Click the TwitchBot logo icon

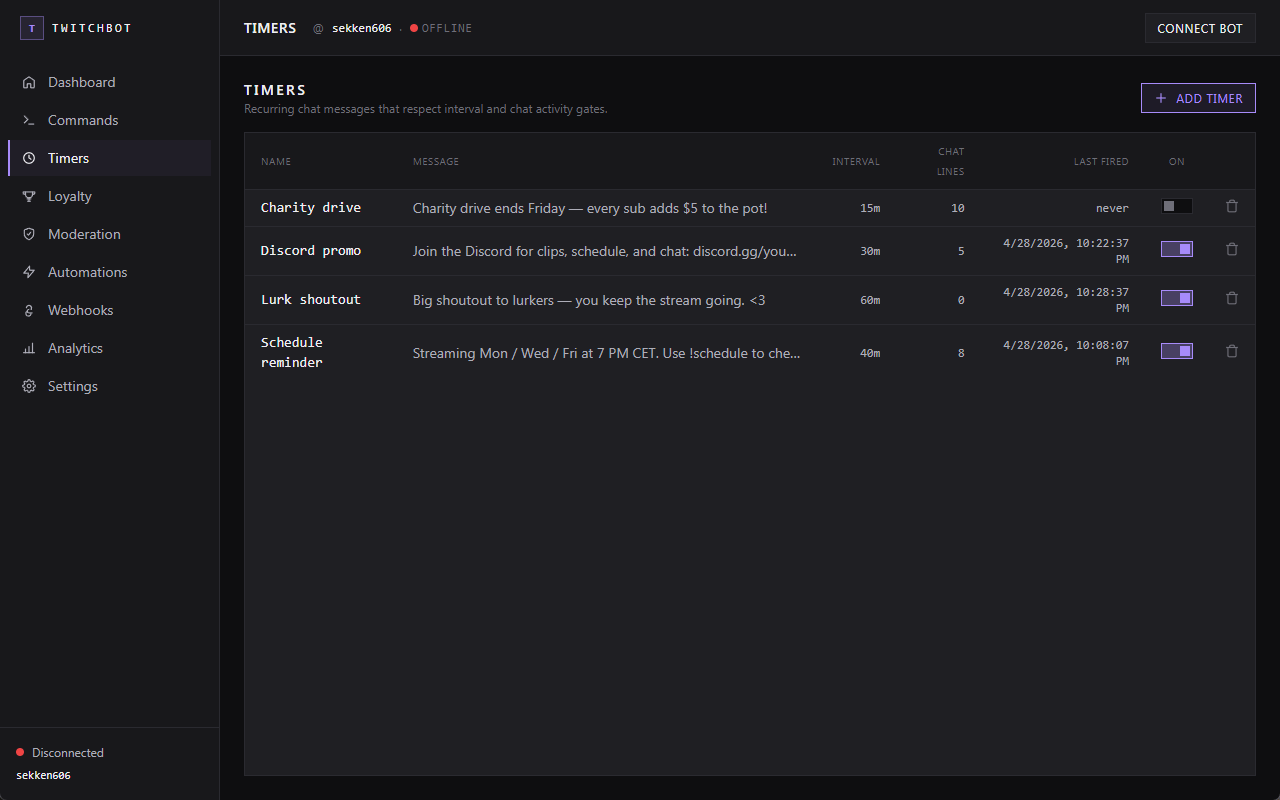(x=32, y=28)
